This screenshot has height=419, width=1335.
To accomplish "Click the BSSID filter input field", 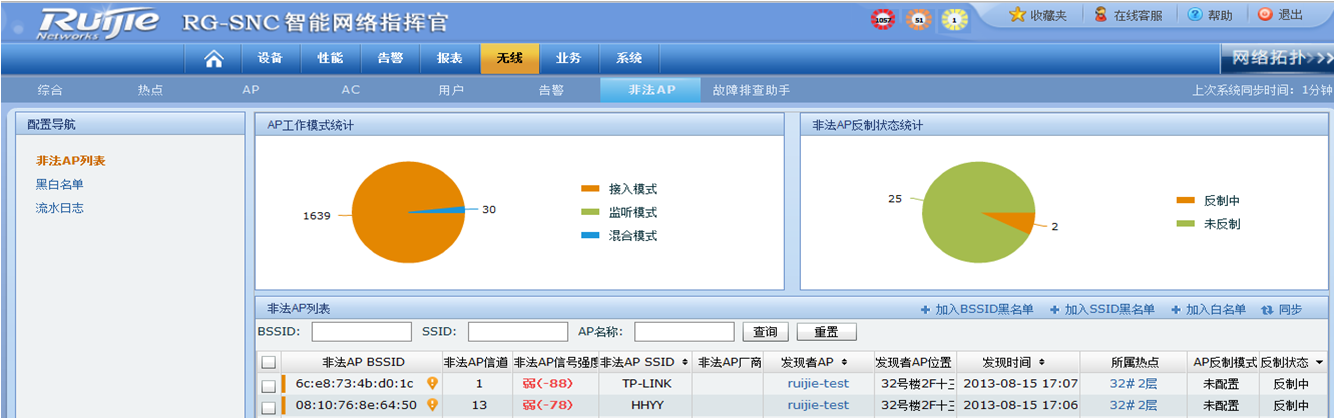I will [361, 331].
